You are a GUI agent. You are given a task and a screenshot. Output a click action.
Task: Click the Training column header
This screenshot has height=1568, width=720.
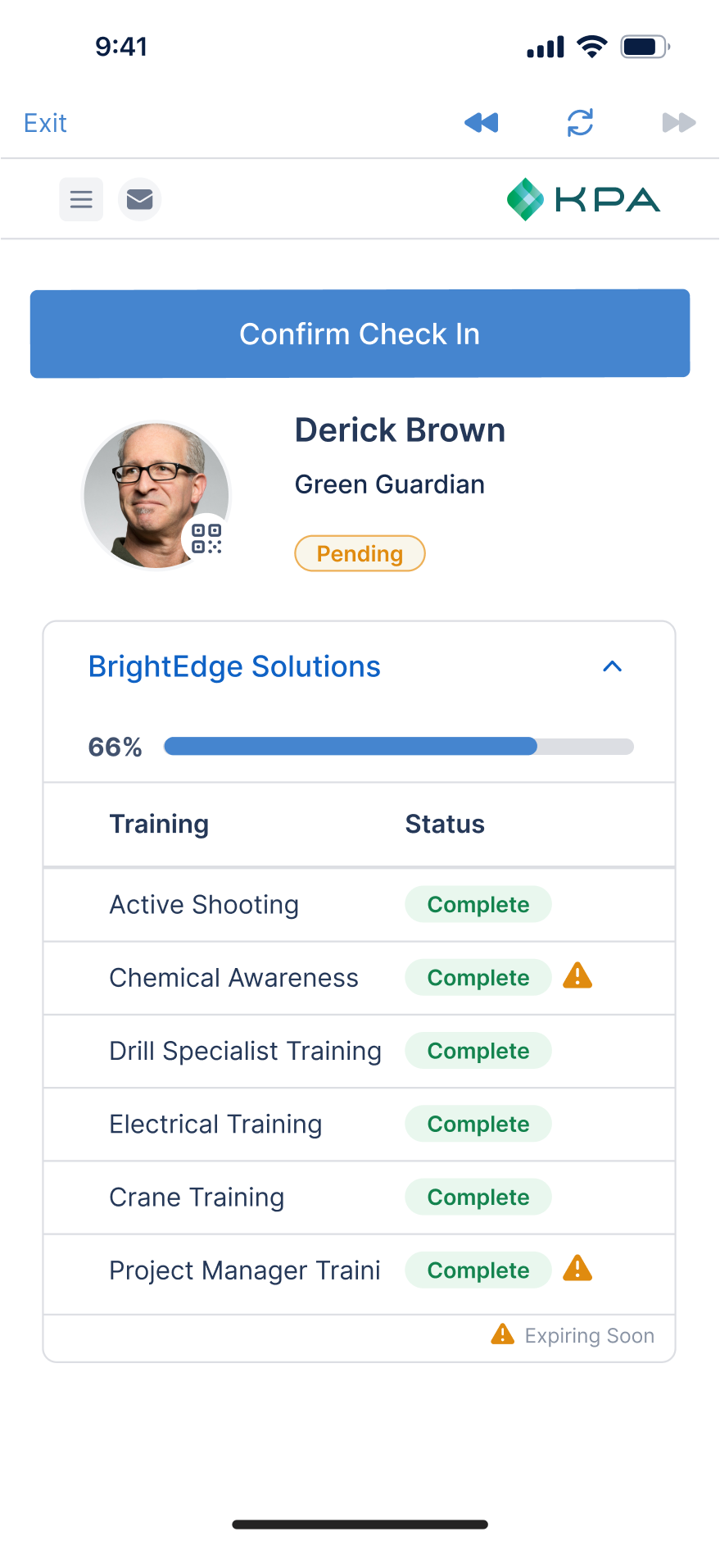159,824
